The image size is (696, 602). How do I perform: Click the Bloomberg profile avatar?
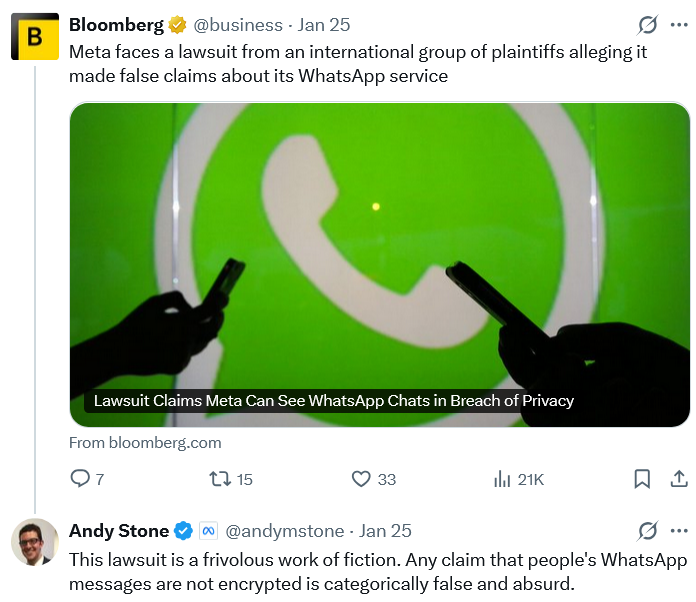click(x=35, y=36)
